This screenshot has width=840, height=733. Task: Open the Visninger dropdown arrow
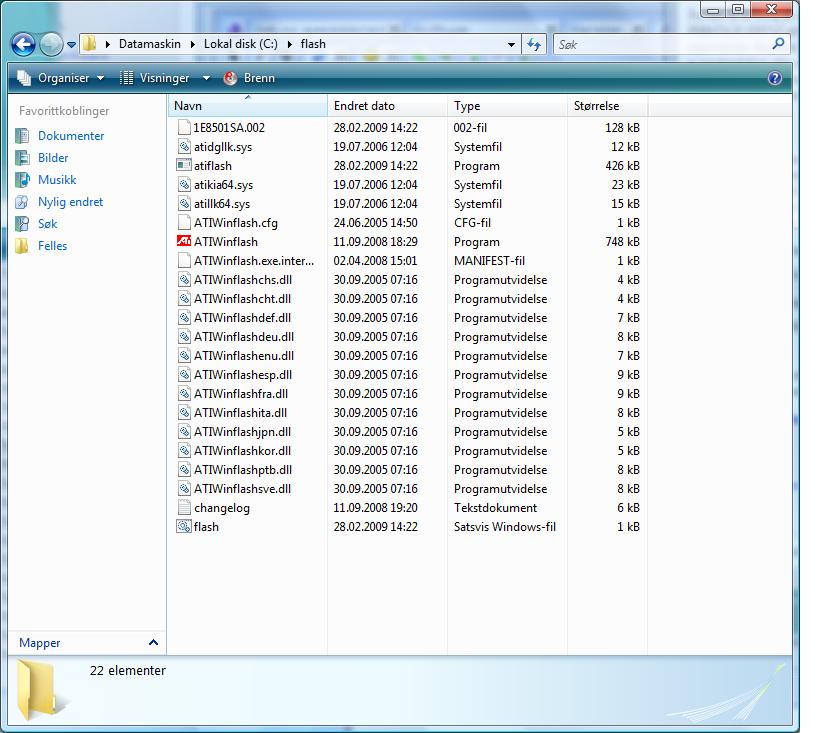pyautogui.click(x=206, y=78)
